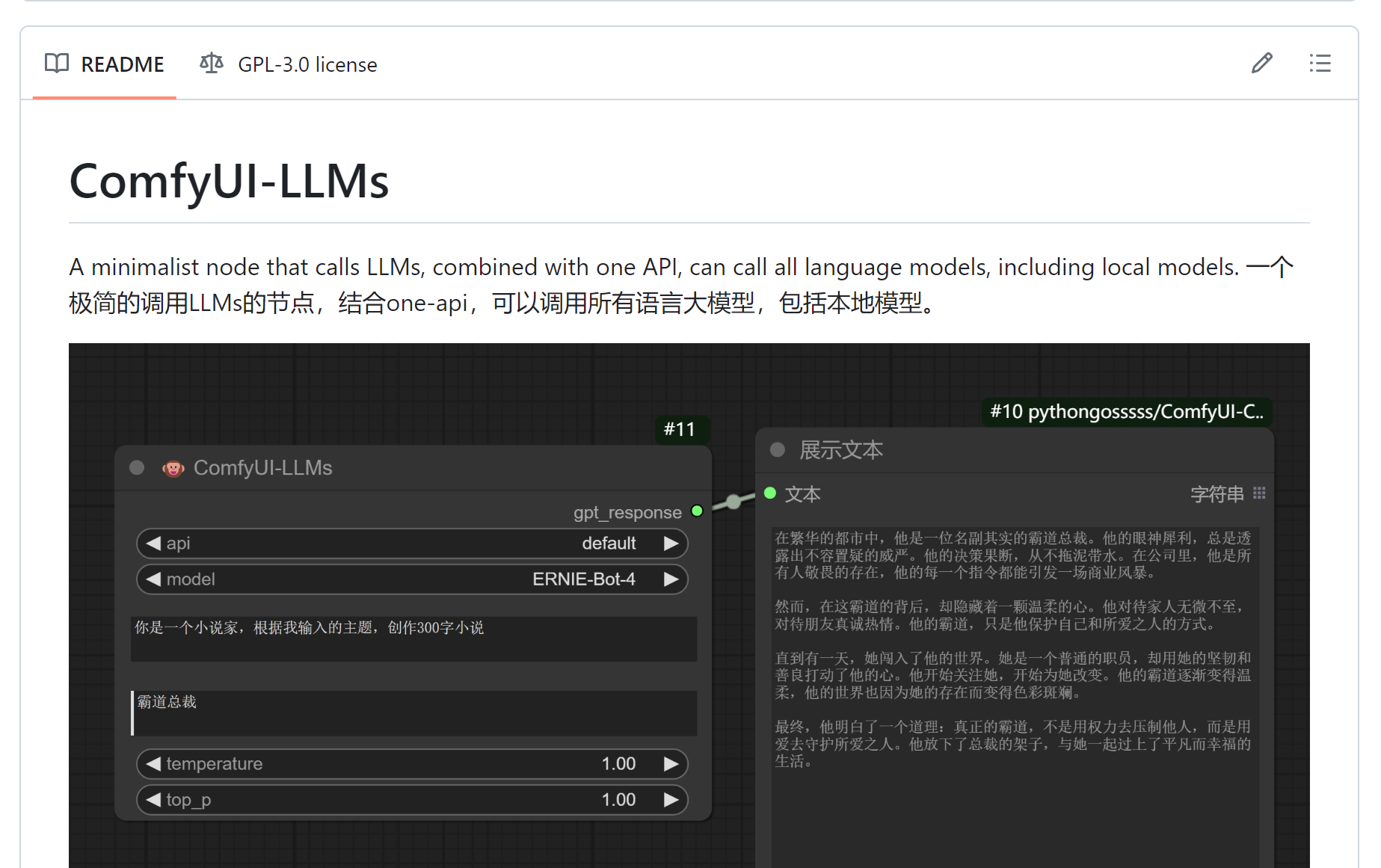Click the 展示文本 node title

841,450
